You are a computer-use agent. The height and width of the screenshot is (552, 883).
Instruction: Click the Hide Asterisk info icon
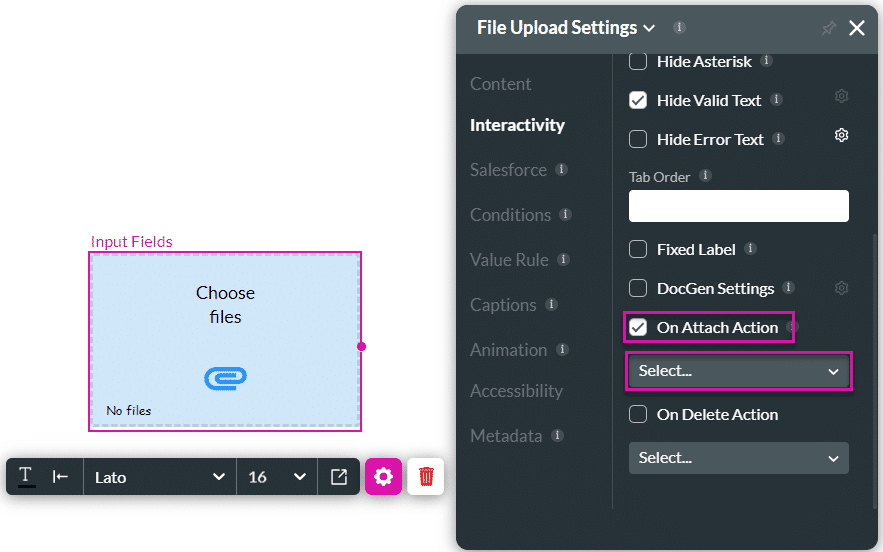(766, 60)
